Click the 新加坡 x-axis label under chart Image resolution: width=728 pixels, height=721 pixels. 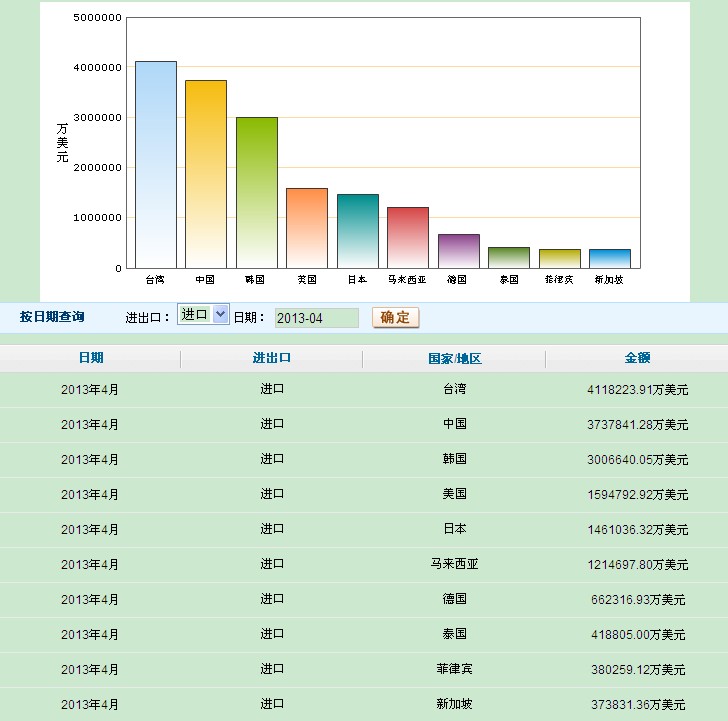tap(609, 279)
